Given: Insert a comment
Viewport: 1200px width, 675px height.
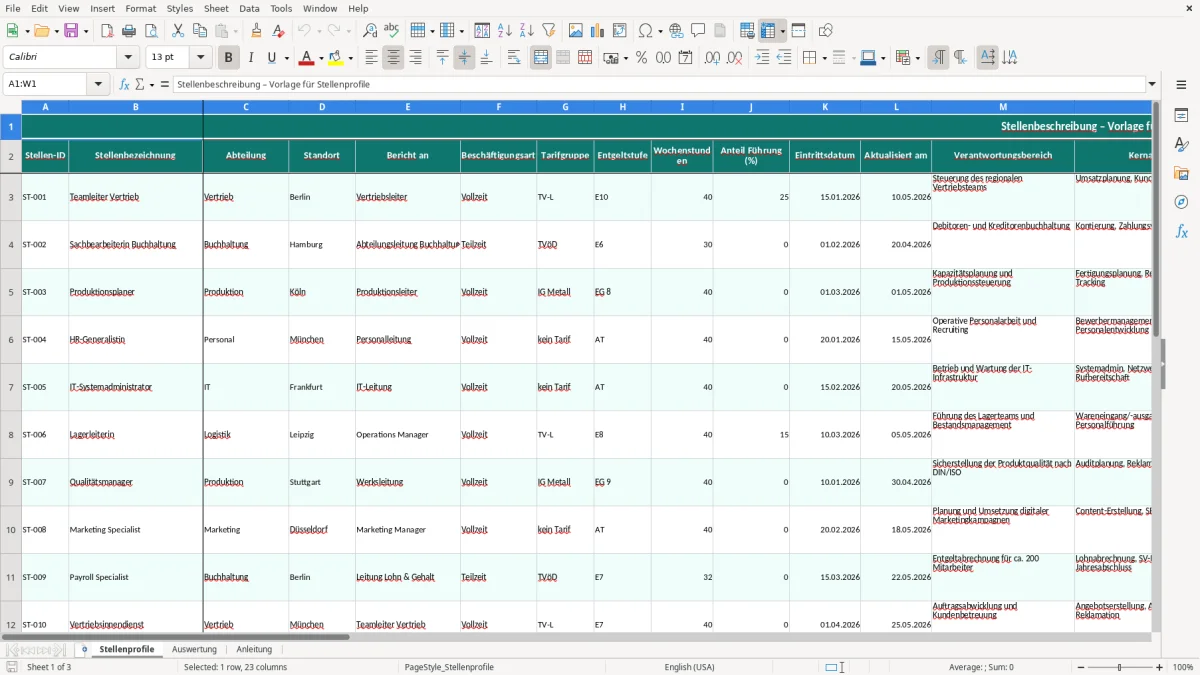Looking at the screenshot, I should 698,31.
